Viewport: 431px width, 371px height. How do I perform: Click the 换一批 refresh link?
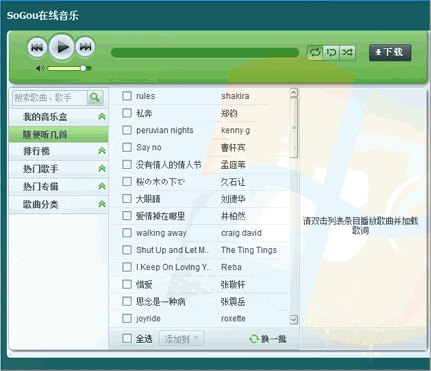pyautogui.click(x=268, y=339)
